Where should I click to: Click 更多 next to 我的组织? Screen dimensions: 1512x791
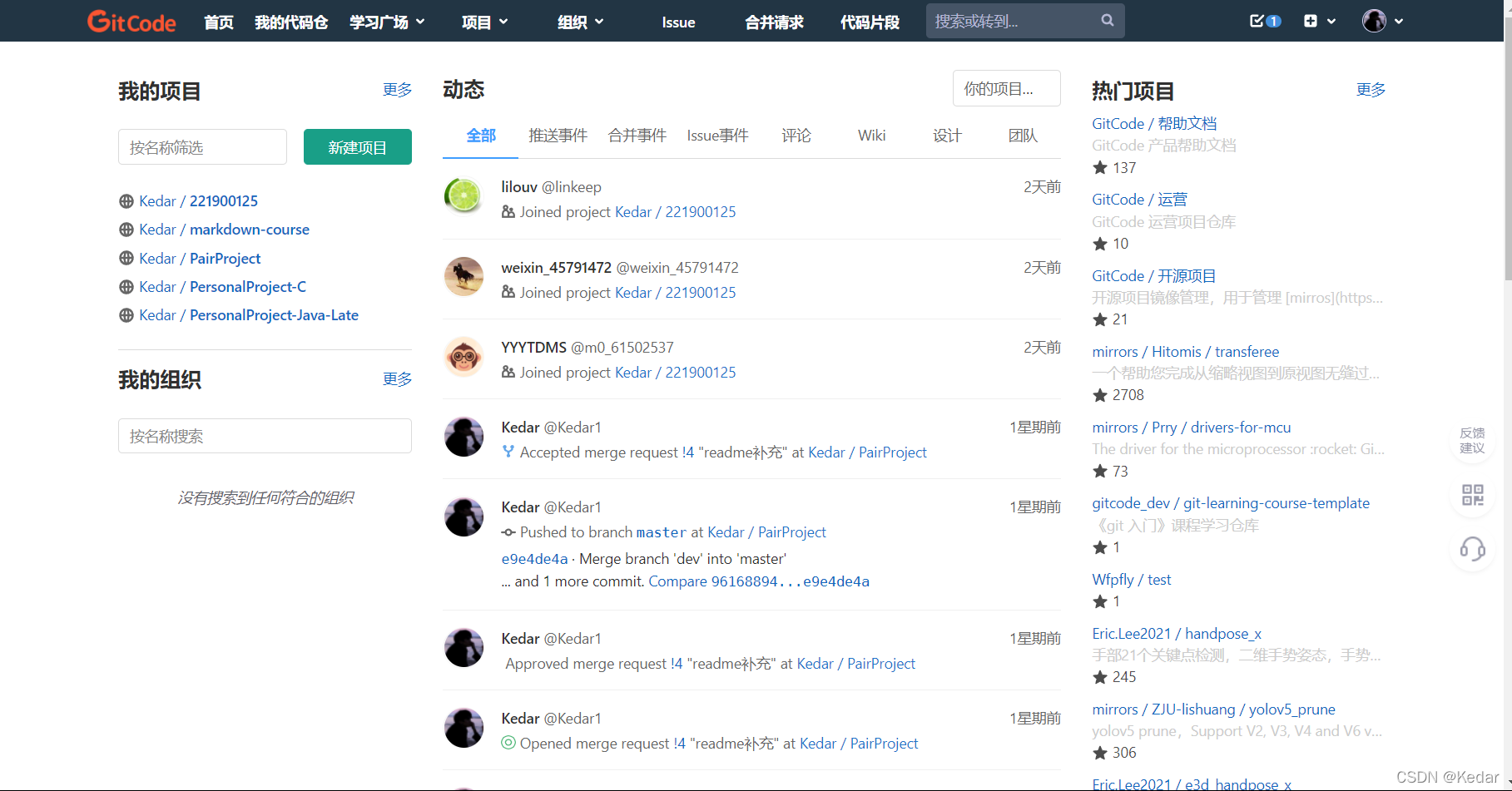coord(397,379)
